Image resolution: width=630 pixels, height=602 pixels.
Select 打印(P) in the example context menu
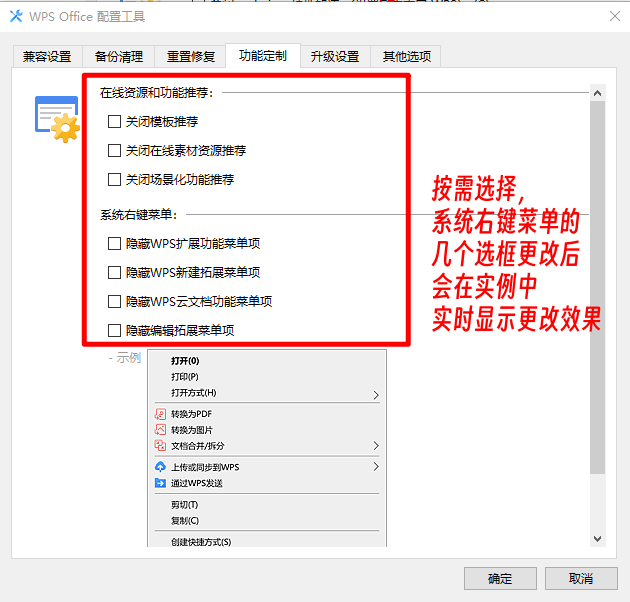[x=185, y=377]
